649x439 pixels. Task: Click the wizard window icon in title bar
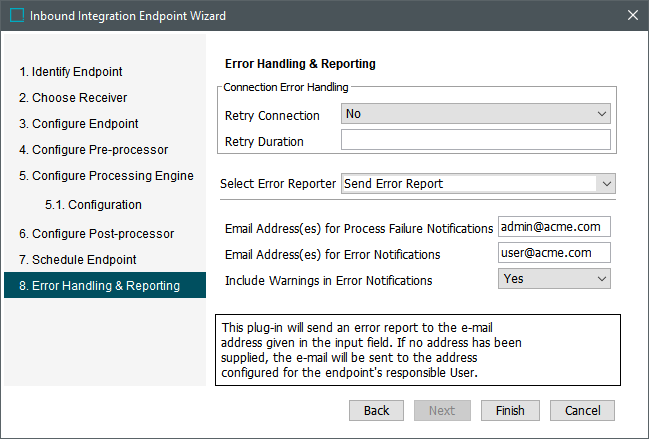(17, 16)
